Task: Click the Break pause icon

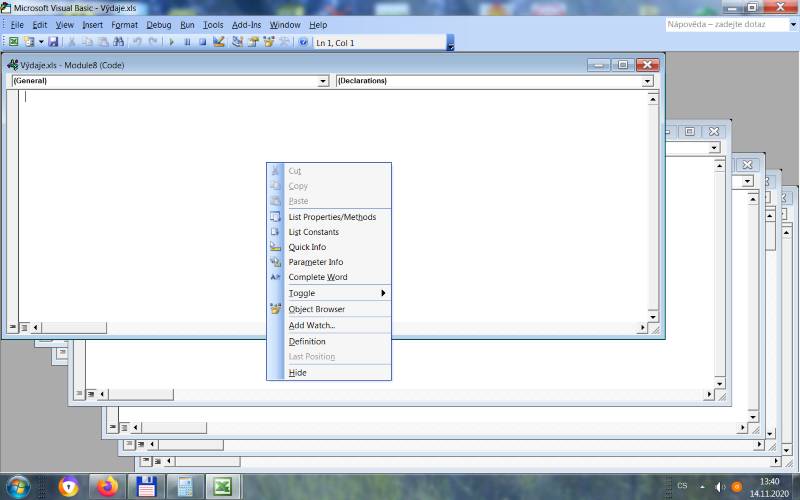Action: [x=187, y=42]
